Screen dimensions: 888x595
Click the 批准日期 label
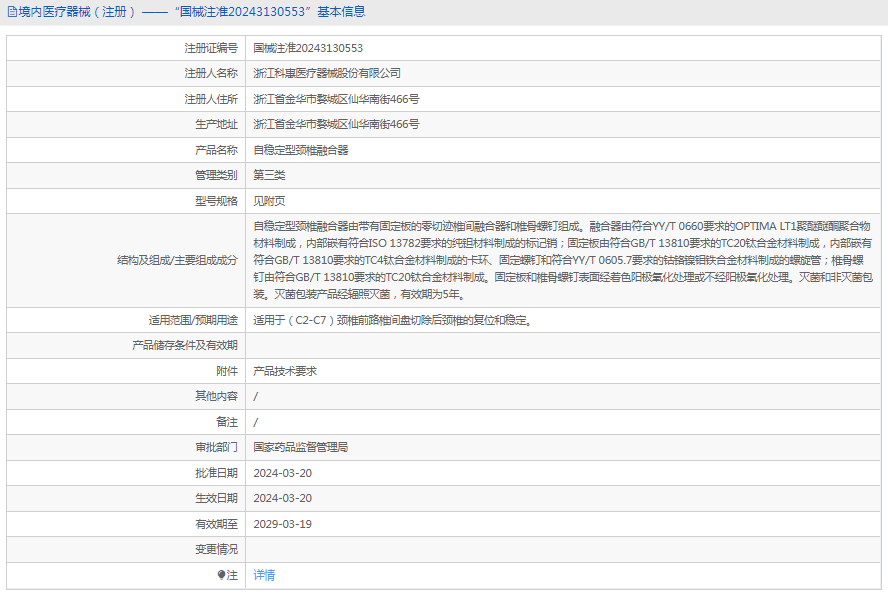click(216, 473)
